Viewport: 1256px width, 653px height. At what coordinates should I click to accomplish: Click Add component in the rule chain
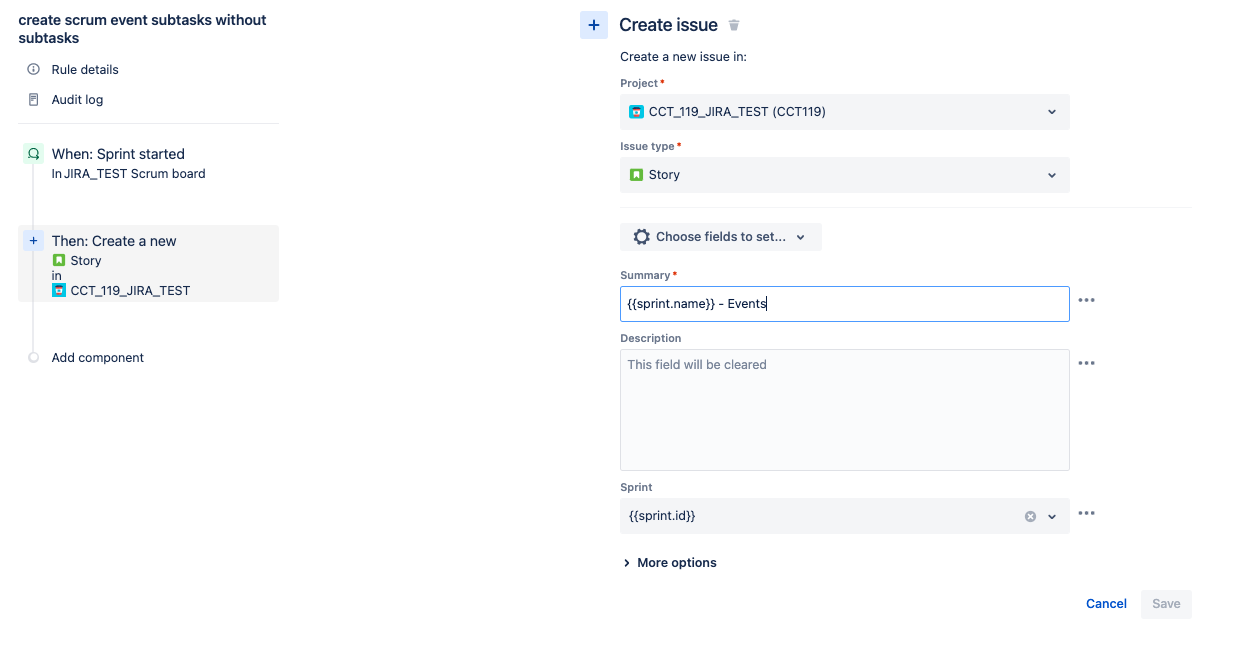pos(97,357)
